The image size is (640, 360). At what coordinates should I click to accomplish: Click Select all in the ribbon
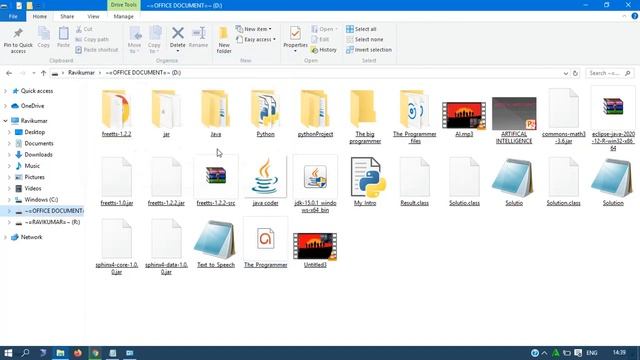point(361,29)
